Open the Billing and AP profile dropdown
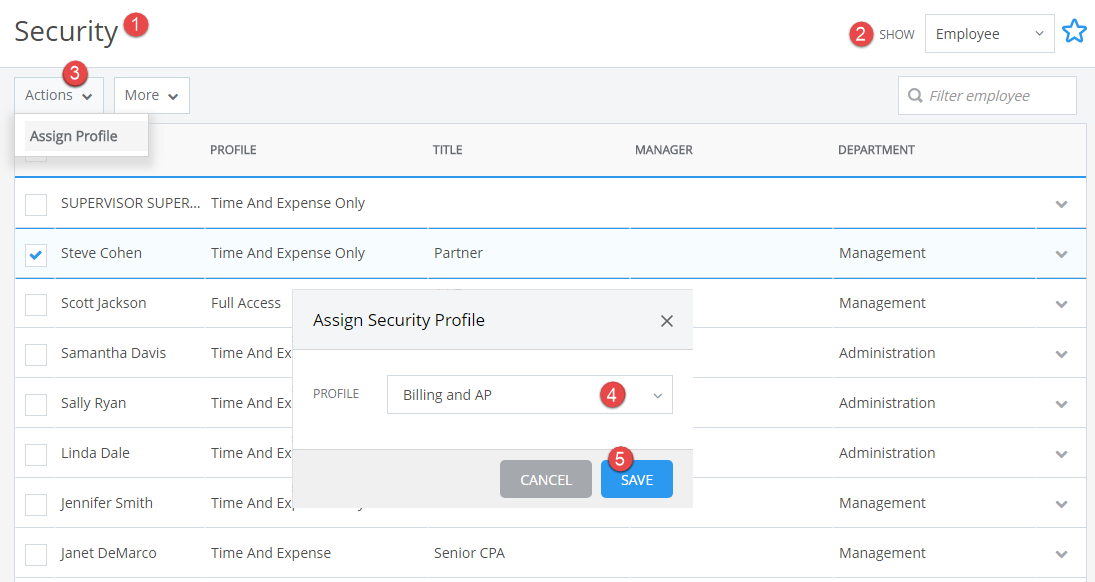1095x582 pixels. [x=529, y=395]
